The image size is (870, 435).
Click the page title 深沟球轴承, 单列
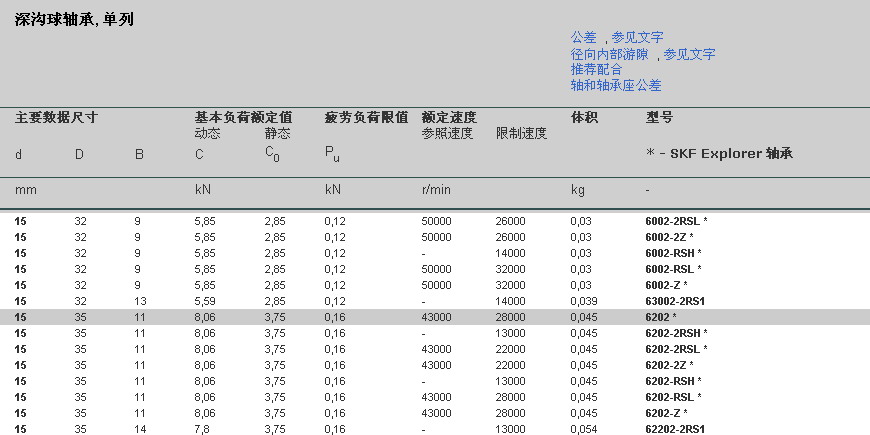pos(74,20)
